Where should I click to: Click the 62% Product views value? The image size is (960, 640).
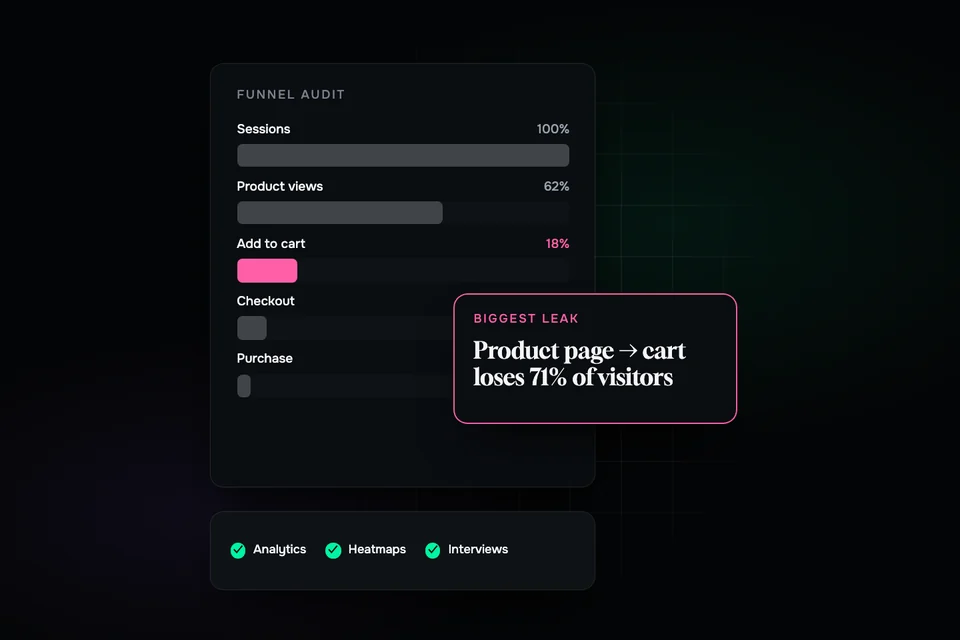pyautogui.click(x=556, y=186)
